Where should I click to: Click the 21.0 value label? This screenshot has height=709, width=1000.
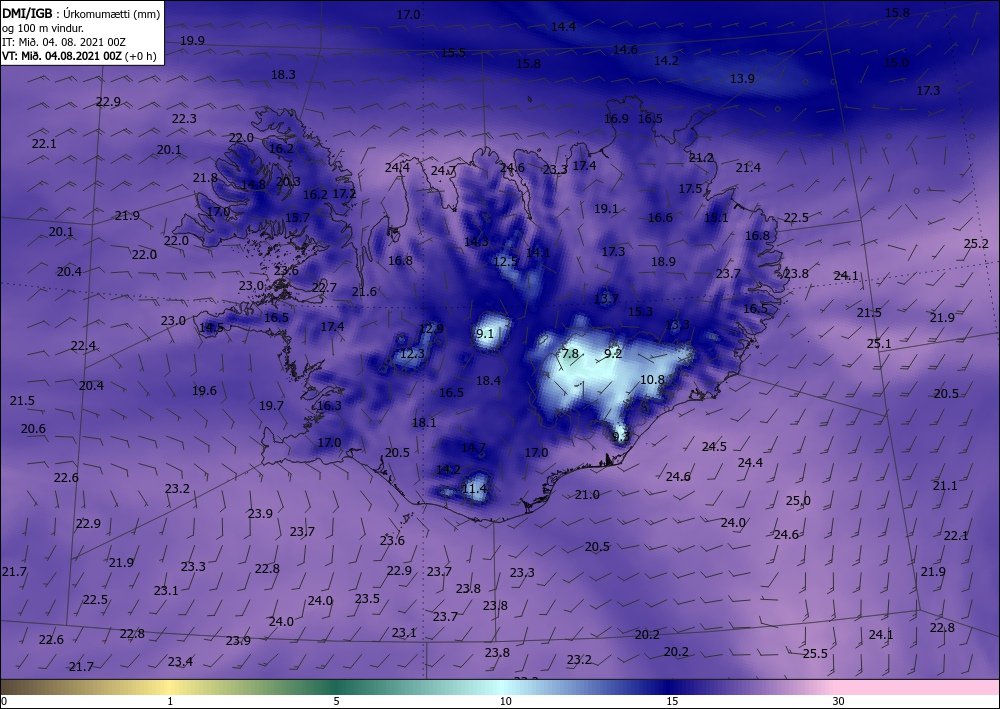[587, 495]
